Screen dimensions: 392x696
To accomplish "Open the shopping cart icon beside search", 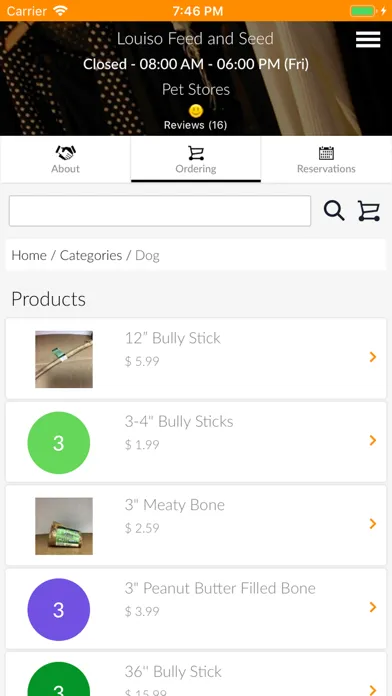I will click(x=369, y=210).
